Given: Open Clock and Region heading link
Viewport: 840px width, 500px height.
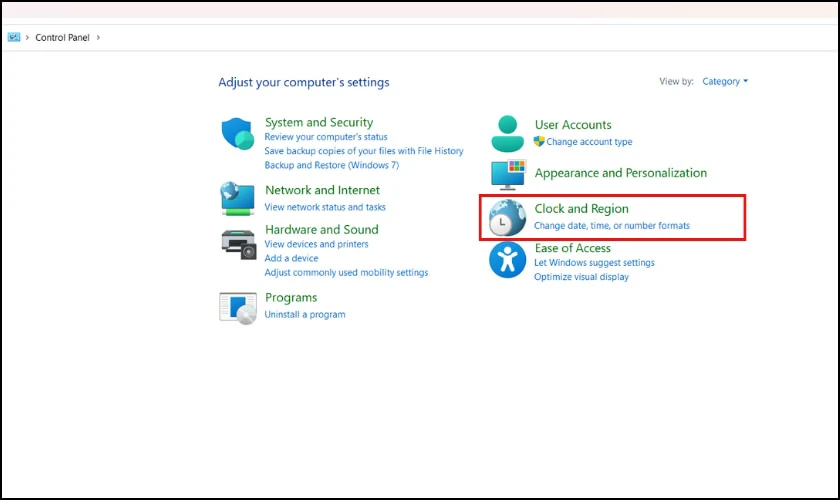Looking at the screenshot, I should (581, 208).
